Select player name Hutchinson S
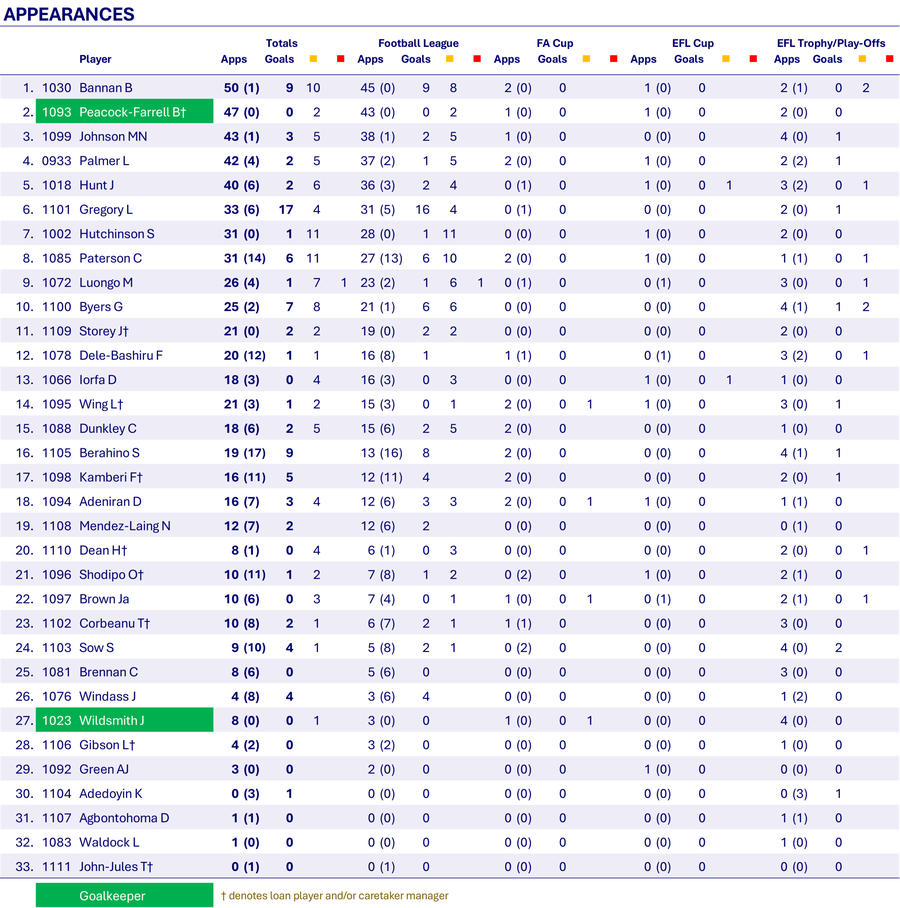Image resolution: width=900 pixels, height=908 pixels. (117, 234)
